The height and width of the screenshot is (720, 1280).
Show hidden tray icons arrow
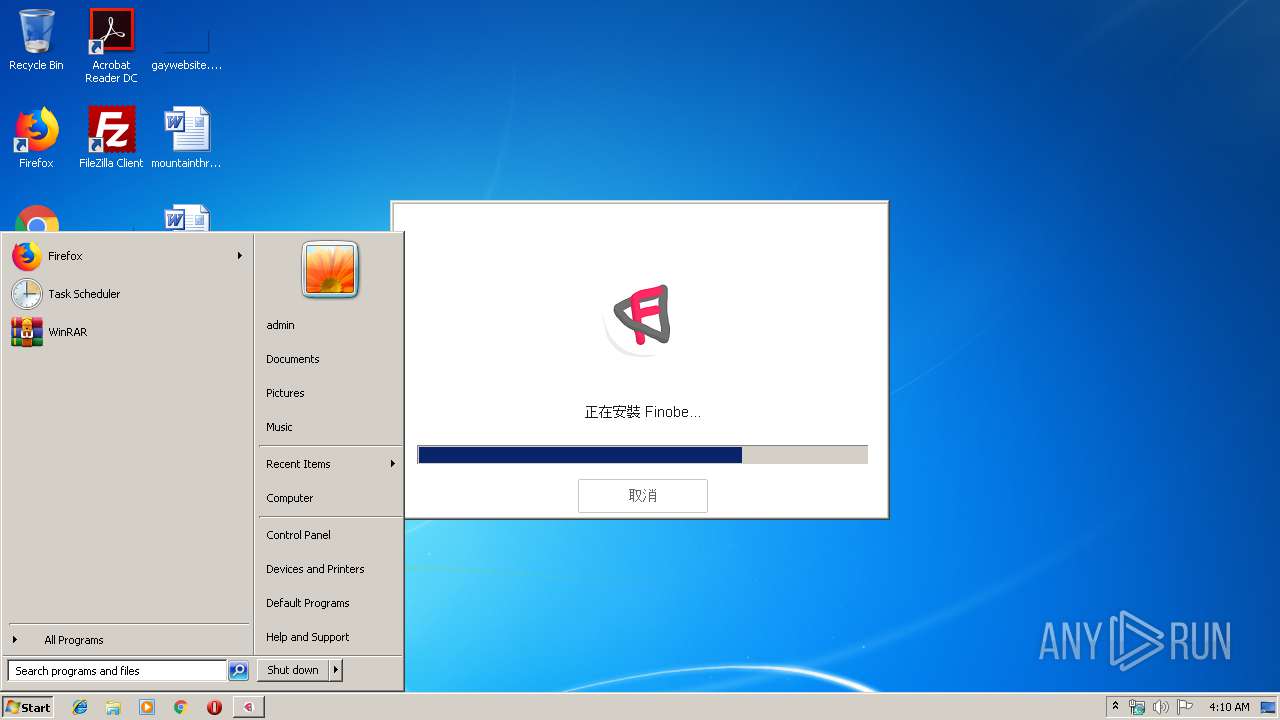tap(1115, 707)
